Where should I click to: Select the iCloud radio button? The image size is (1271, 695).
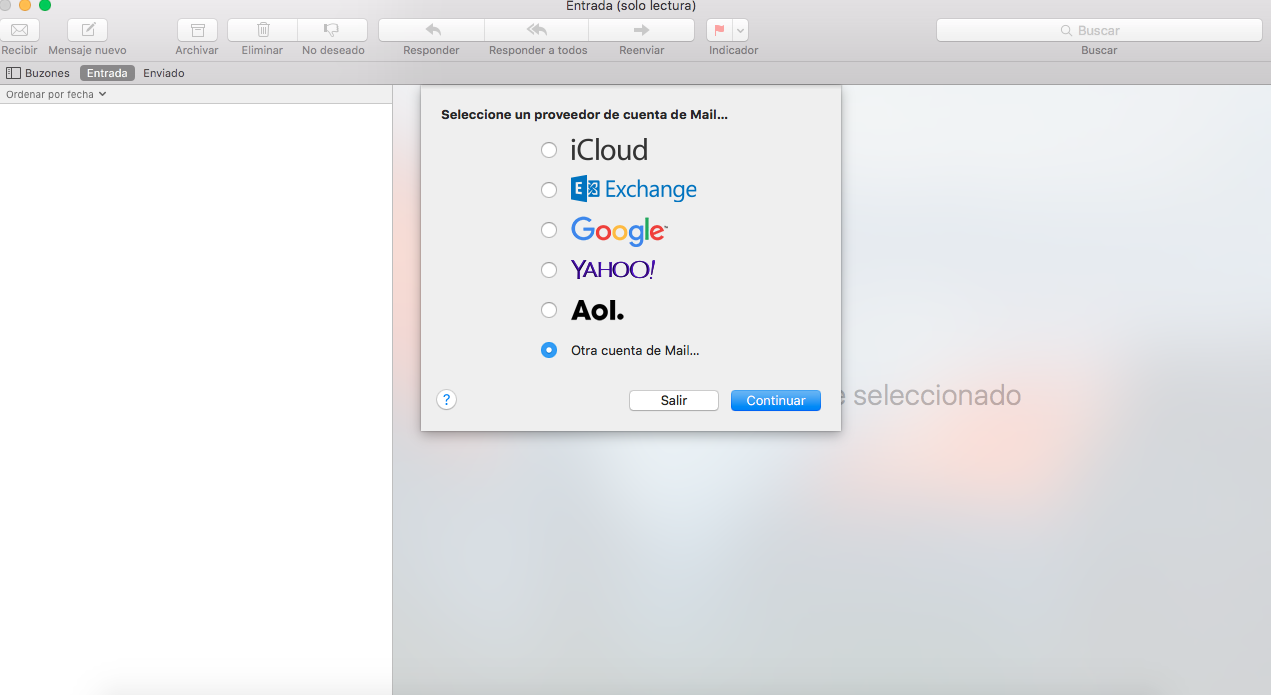[x=548, y=150]
